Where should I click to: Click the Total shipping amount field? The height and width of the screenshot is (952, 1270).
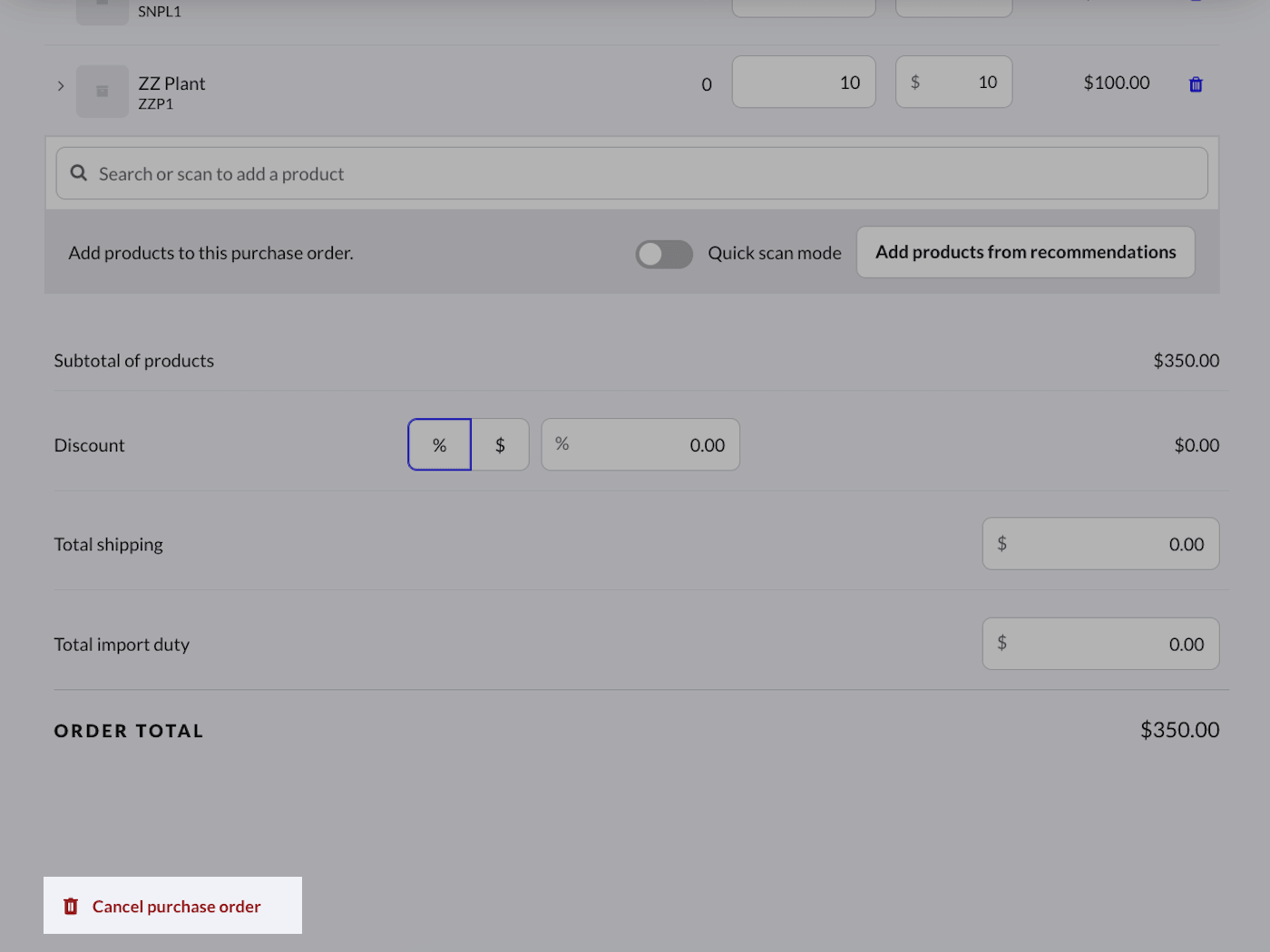pos(1100,544)
